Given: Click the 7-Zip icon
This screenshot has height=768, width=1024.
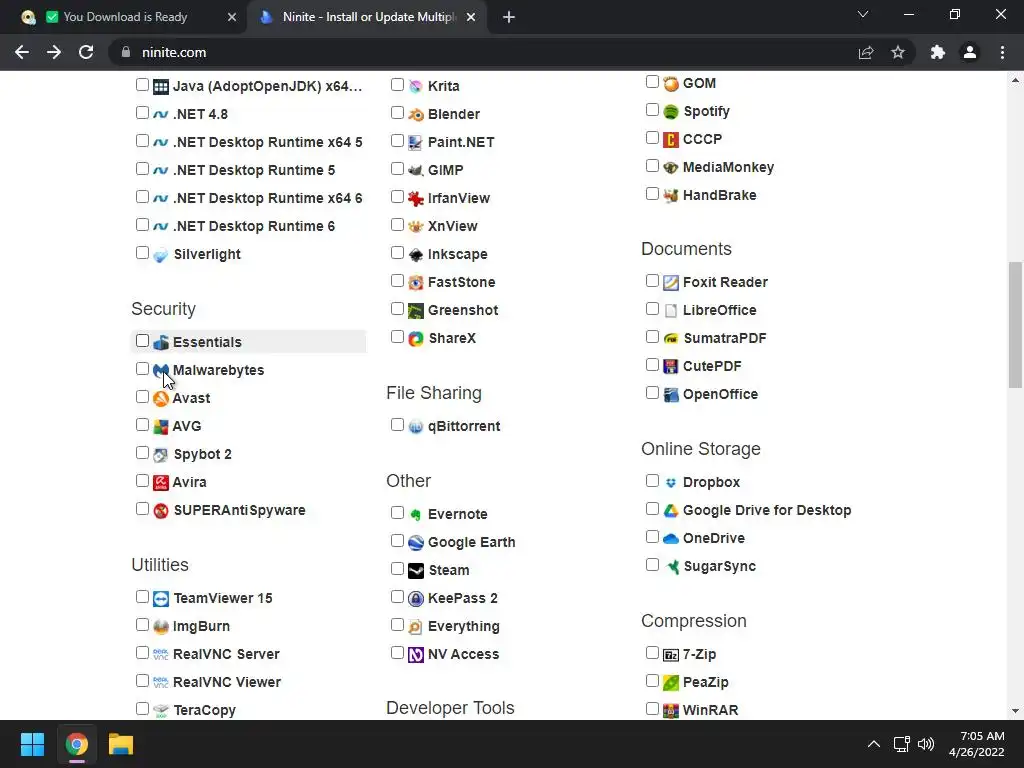Looking at the screenshot, I should pyautogui.click(x=671, y=654).
